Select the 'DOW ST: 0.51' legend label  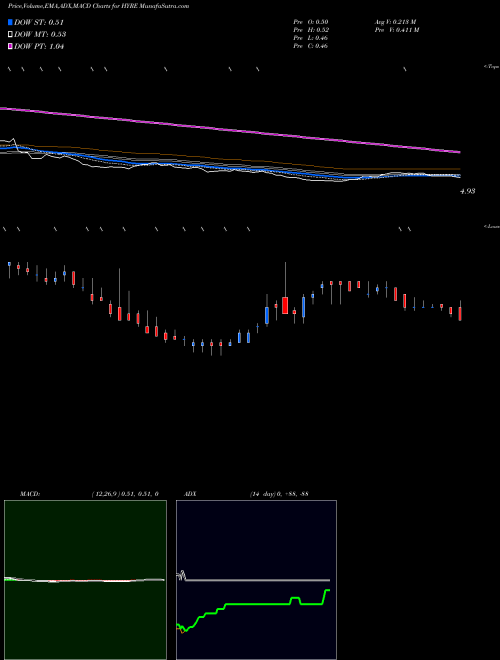point(39,22)
